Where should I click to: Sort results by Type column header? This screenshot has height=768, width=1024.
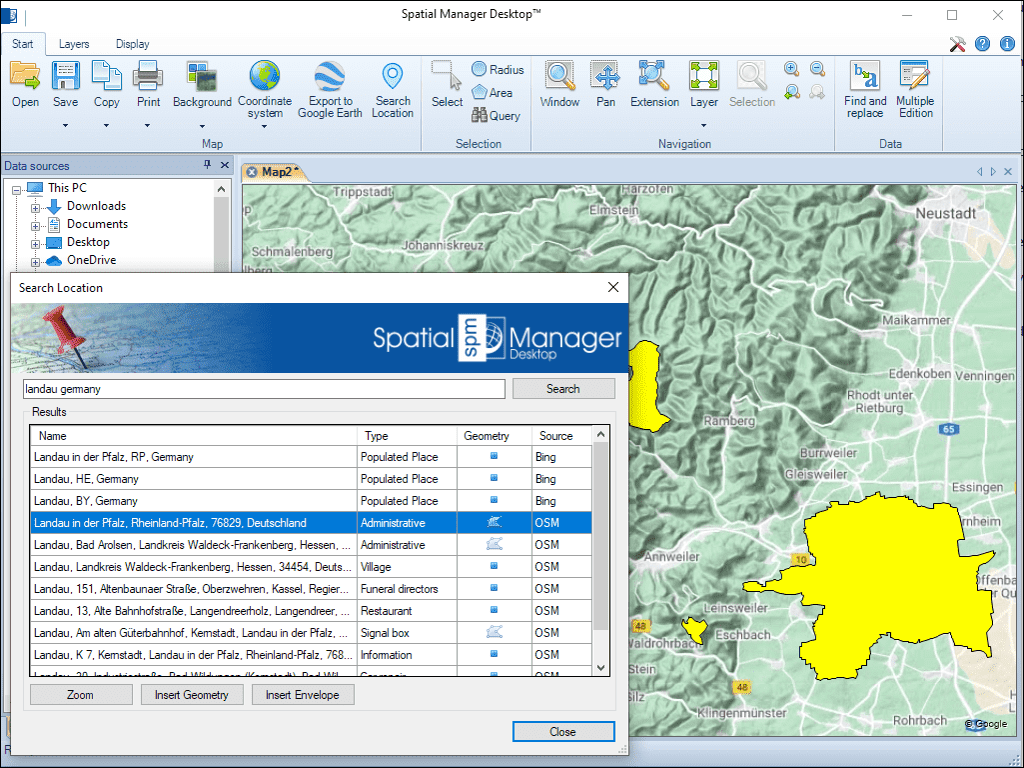click(407, 436)
